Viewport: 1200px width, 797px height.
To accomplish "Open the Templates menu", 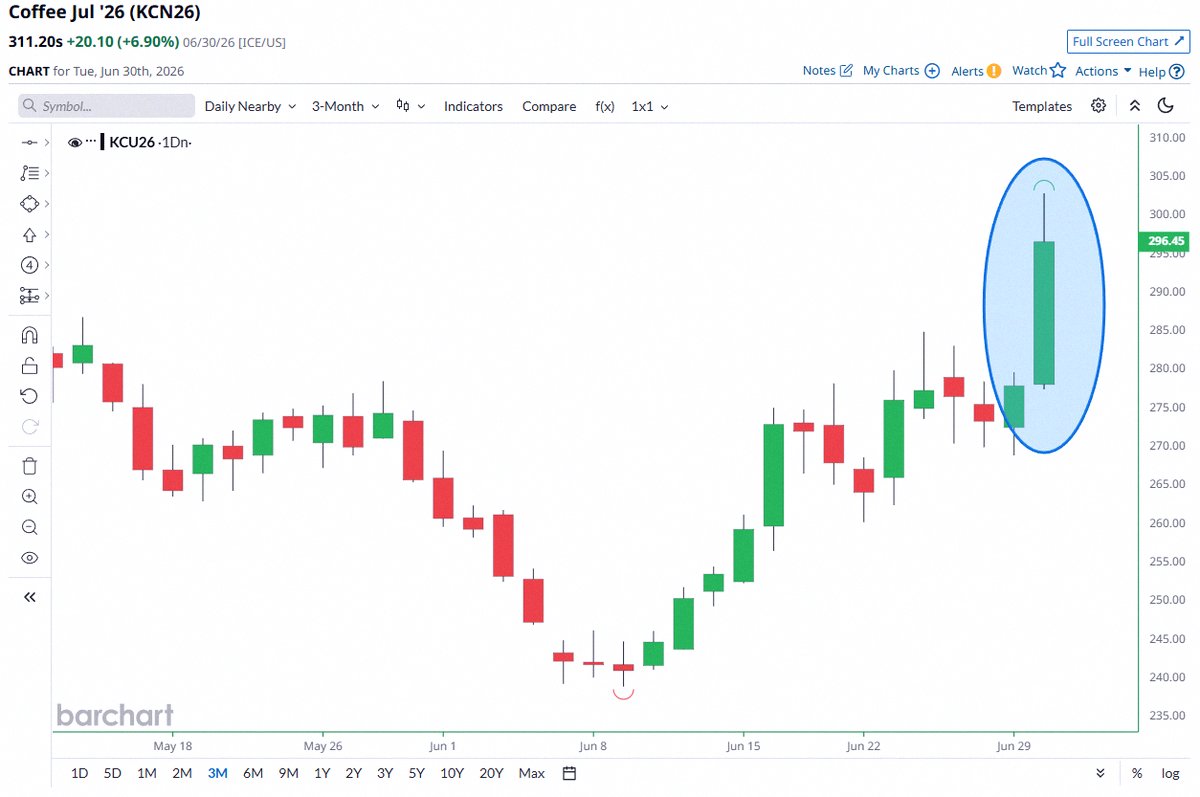I will [x=1042, y=106].
